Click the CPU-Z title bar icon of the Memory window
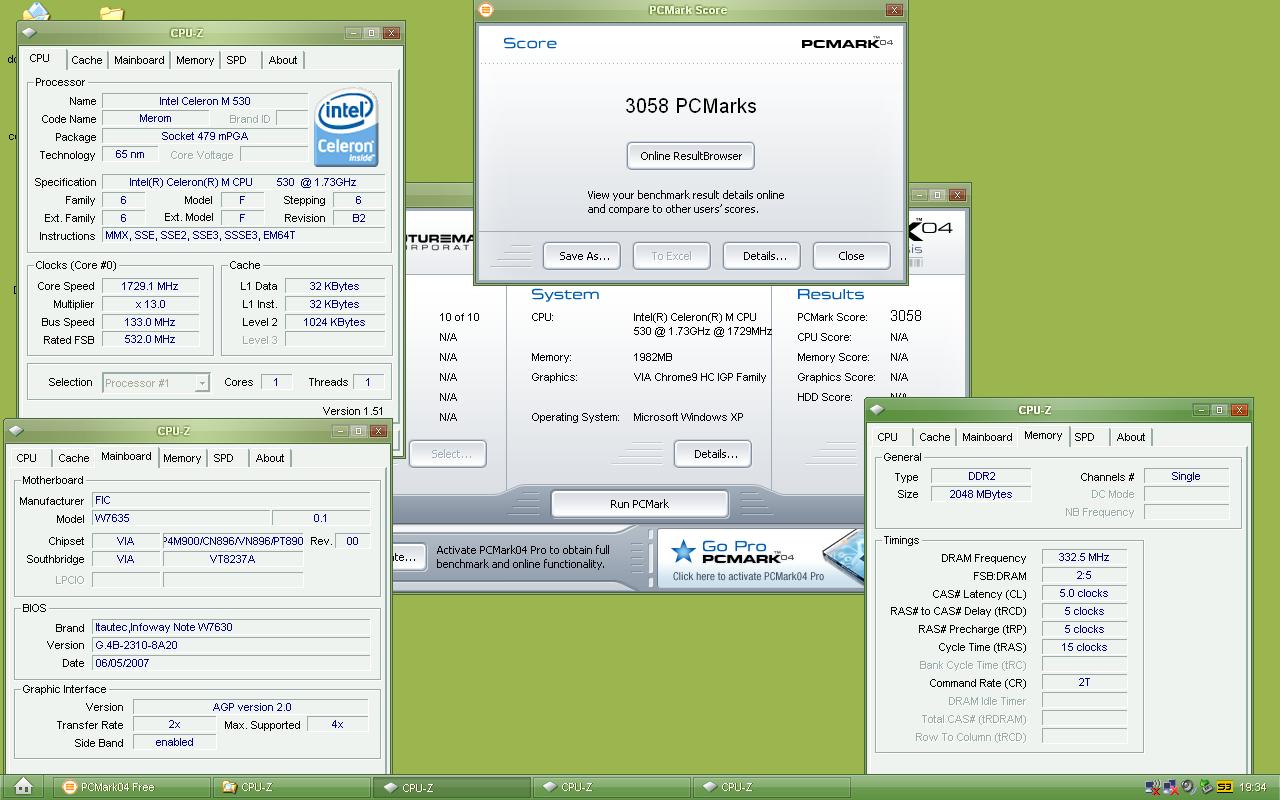 pos(877,410)
